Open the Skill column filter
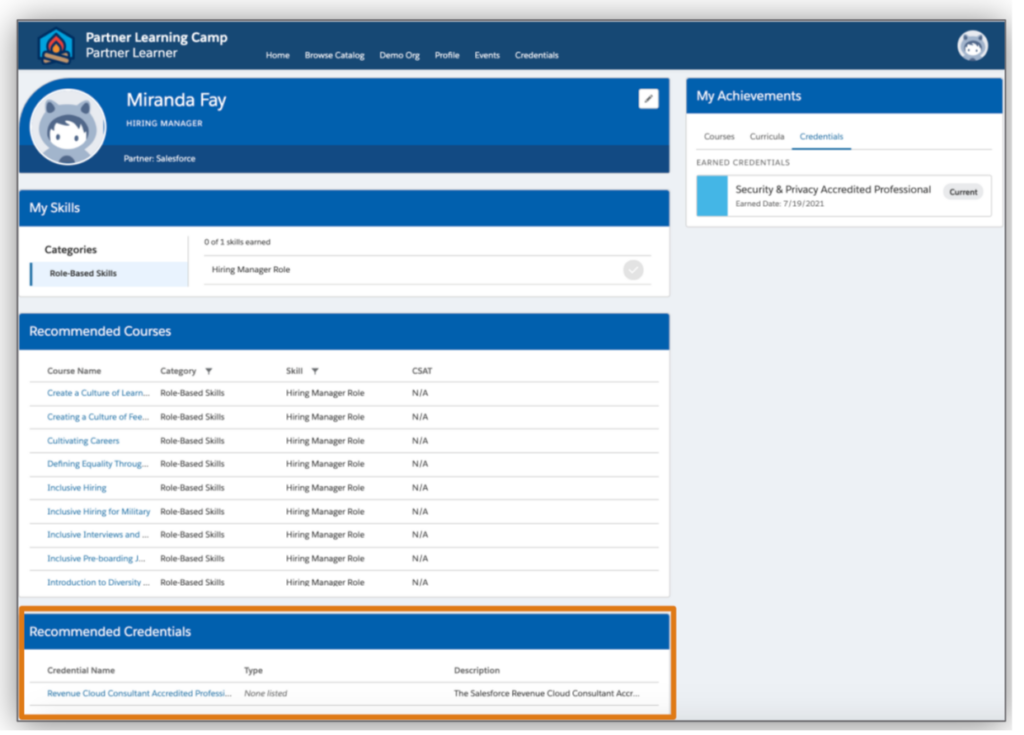The image size is (1024, 735). click(315, 371)
